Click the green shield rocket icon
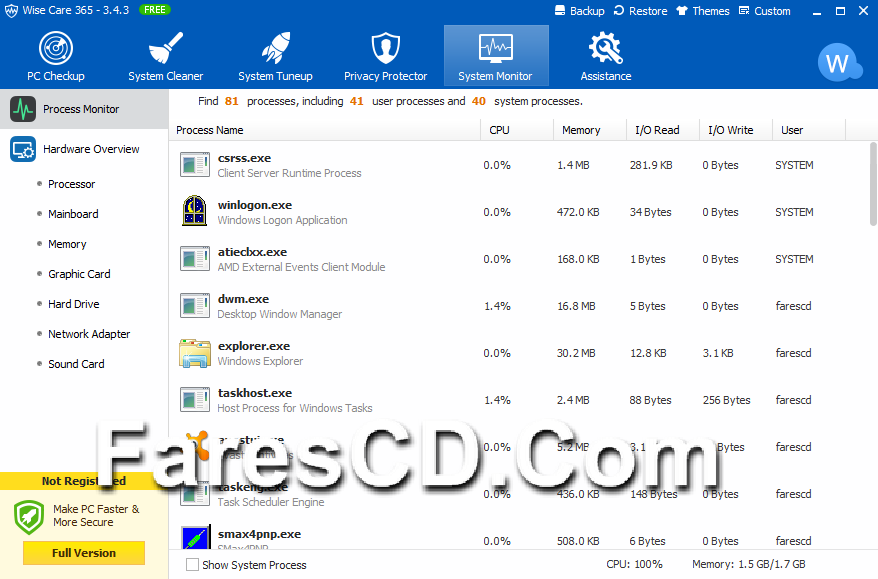 (29, 517)
